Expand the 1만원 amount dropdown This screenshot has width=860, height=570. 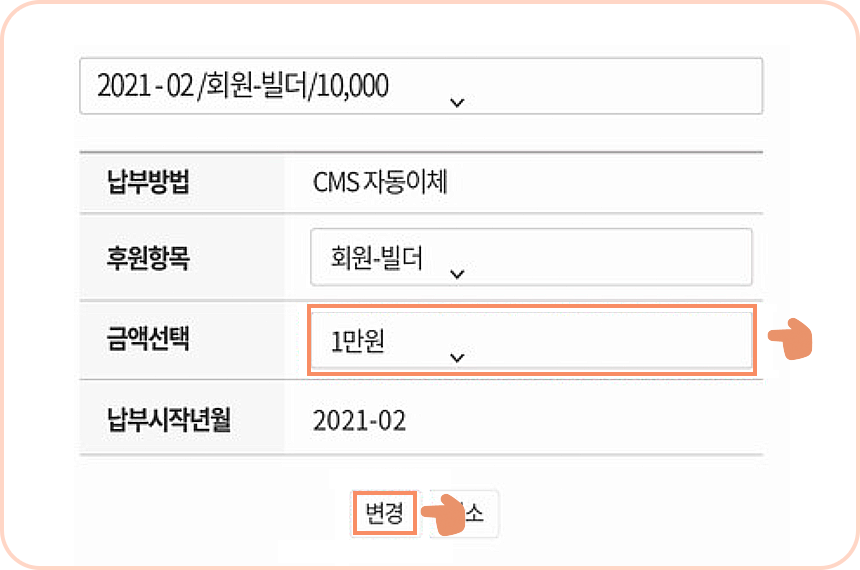(531, 340)
